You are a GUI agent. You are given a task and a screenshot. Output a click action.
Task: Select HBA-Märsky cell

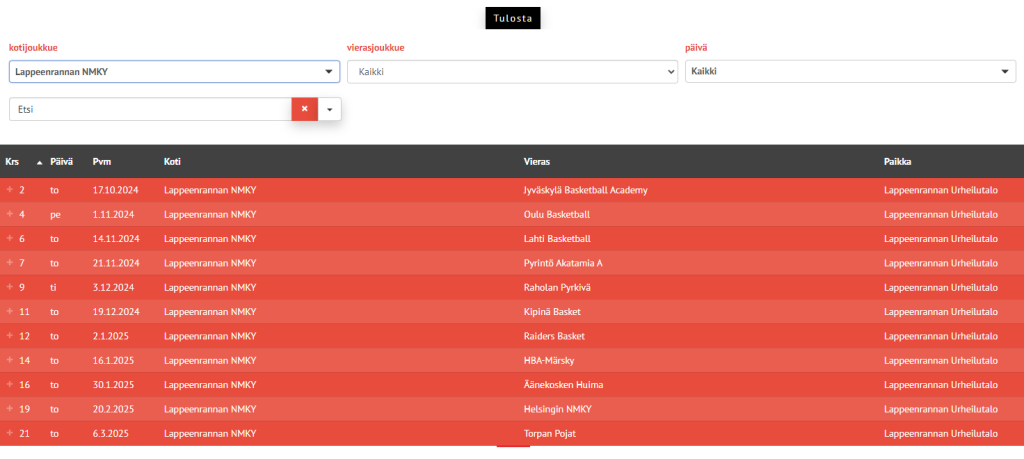[549, 360]
